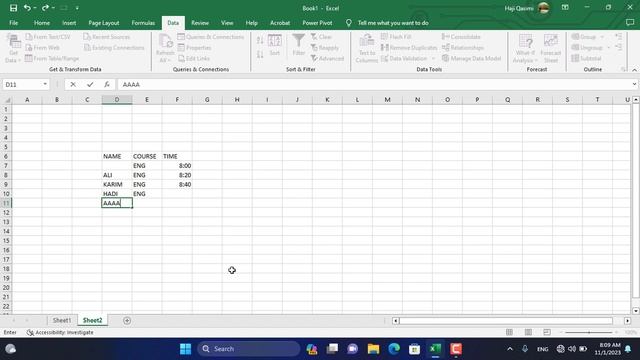Switch to the Power Pivot tab
Screen dimensions: 640x360
coord(317,23)
